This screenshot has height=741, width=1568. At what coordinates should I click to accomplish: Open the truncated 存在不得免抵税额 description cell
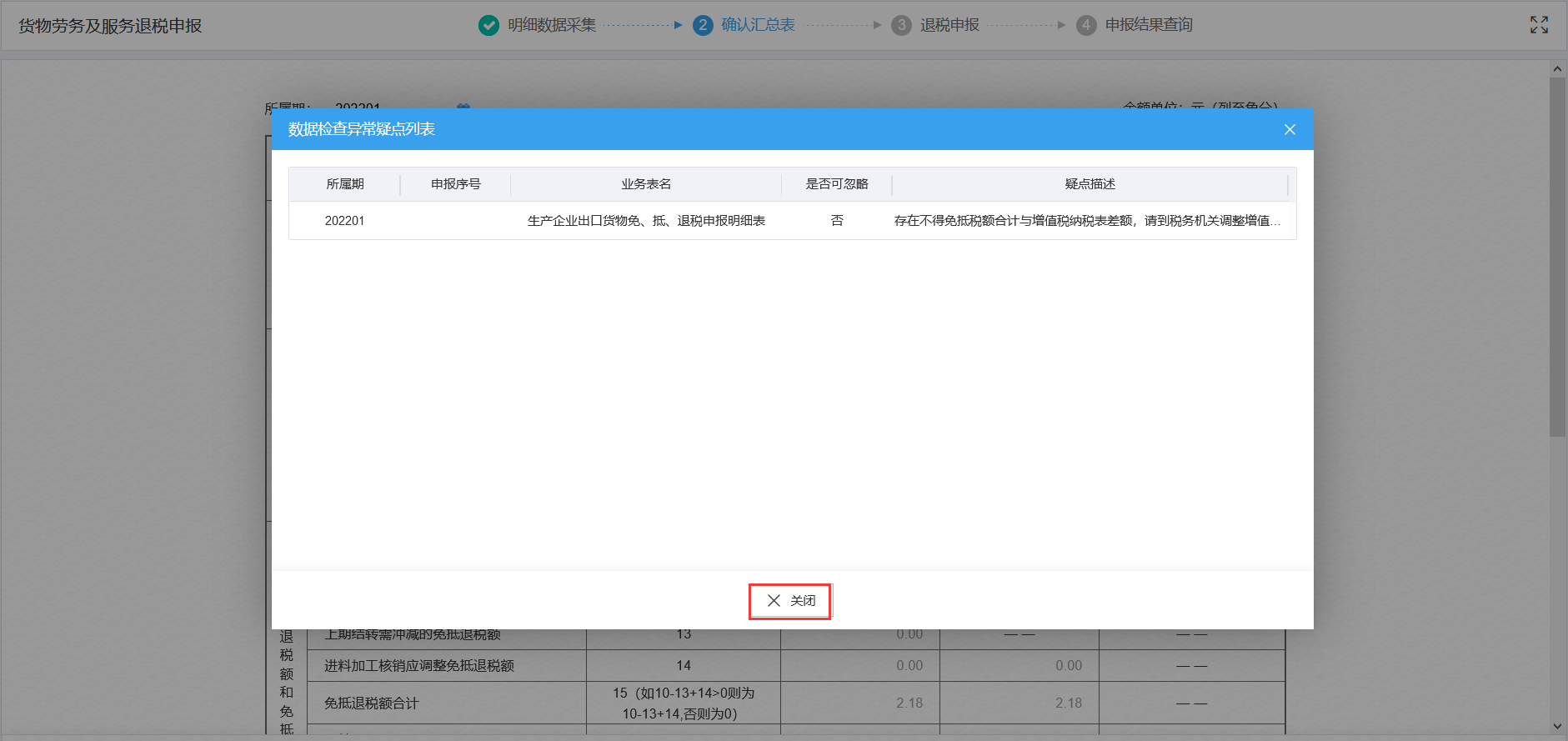(1087, 221)
